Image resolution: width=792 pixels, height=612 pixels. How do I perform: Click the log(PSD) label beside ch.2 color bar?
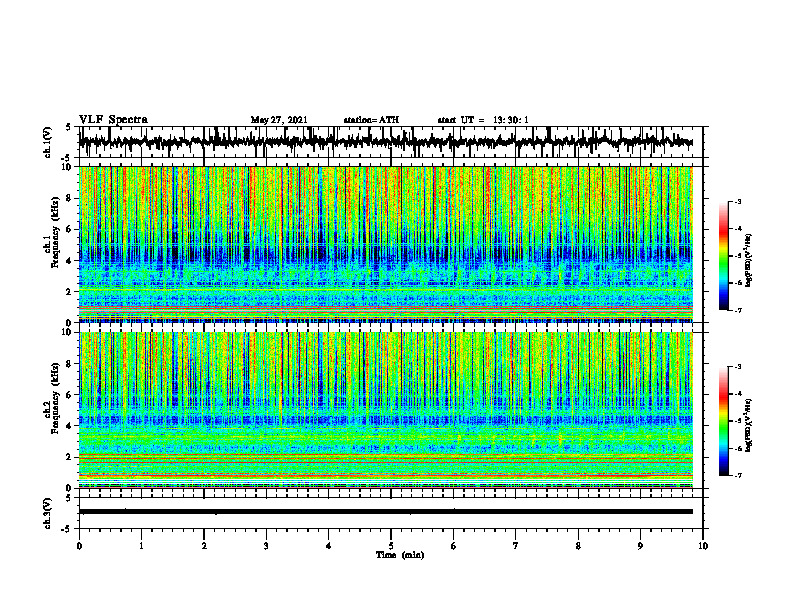748,426
